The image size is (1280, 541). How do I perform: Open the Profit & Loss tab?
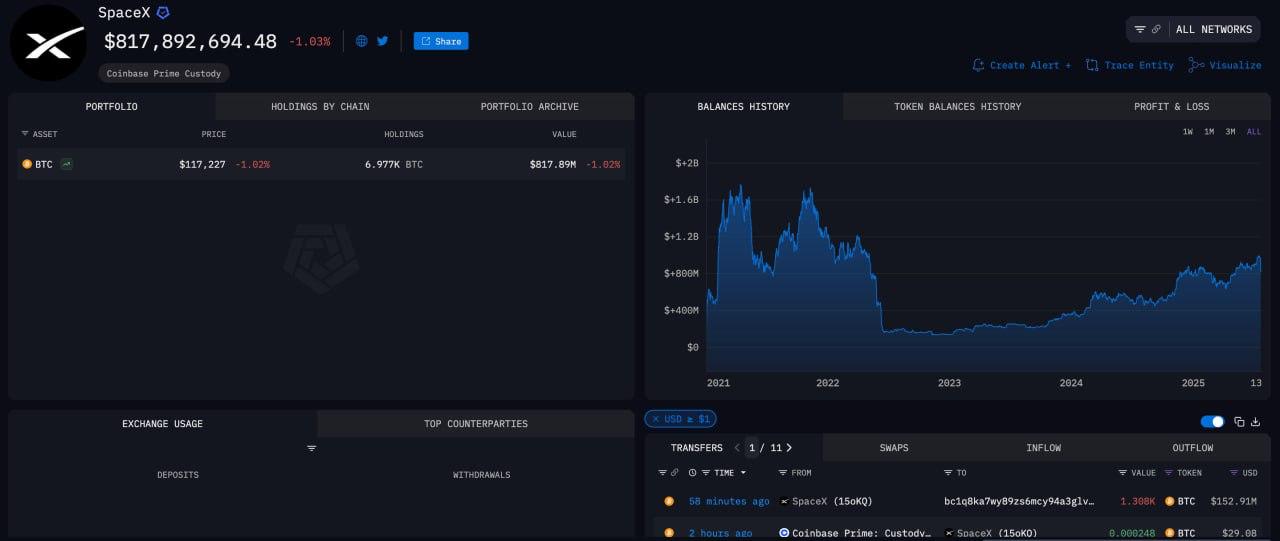(x=1171, y=107)
